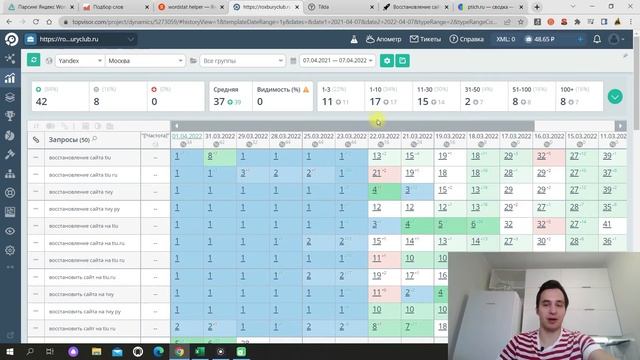Switch to the wordstat helper browser tab
640x360 pixels.
click(x=191, y=7)
